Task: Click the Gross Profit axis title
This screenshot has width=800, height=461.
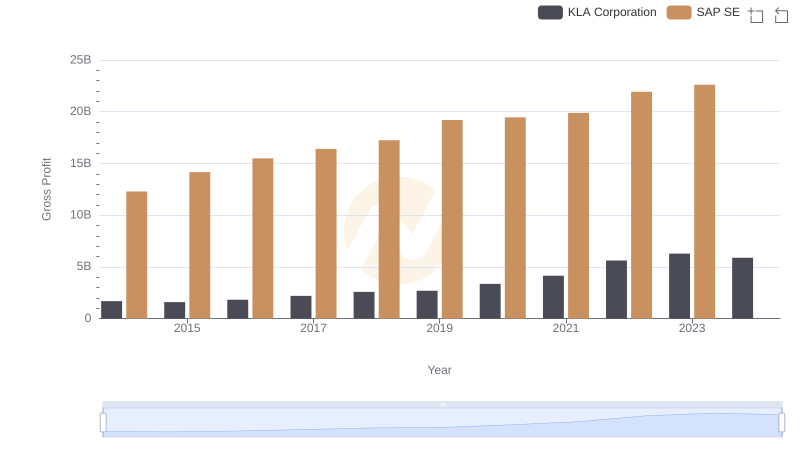Action: [x=46, y=189]
